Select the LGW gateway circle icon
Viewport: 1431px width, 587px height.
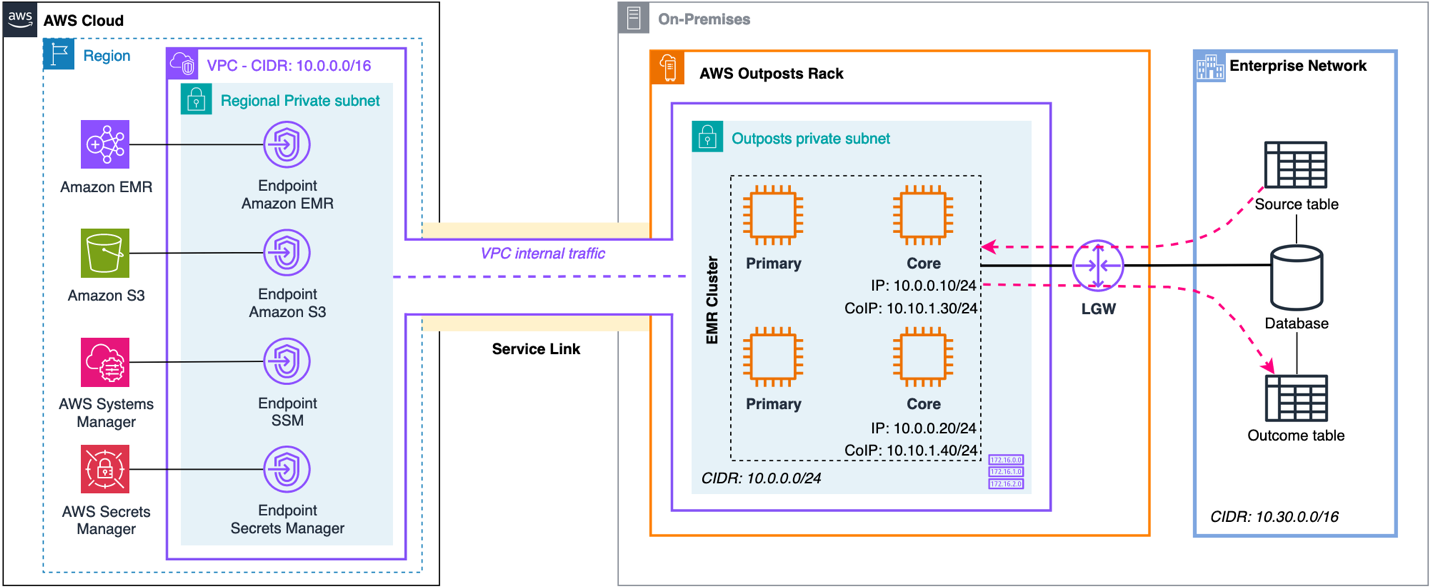tap(1098, 266)
